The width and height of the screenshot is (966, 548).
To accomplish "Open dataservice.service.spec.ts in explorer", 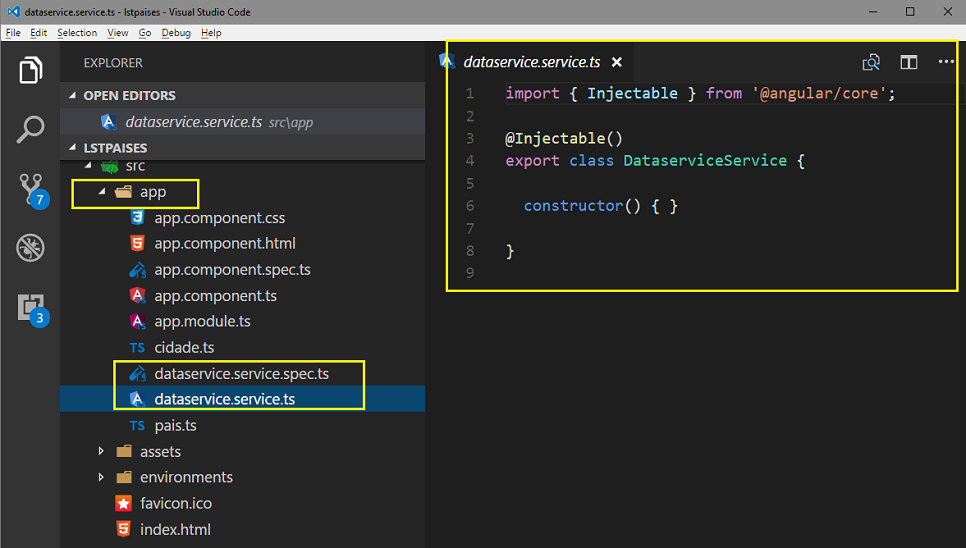I will (x=241, y=374).
